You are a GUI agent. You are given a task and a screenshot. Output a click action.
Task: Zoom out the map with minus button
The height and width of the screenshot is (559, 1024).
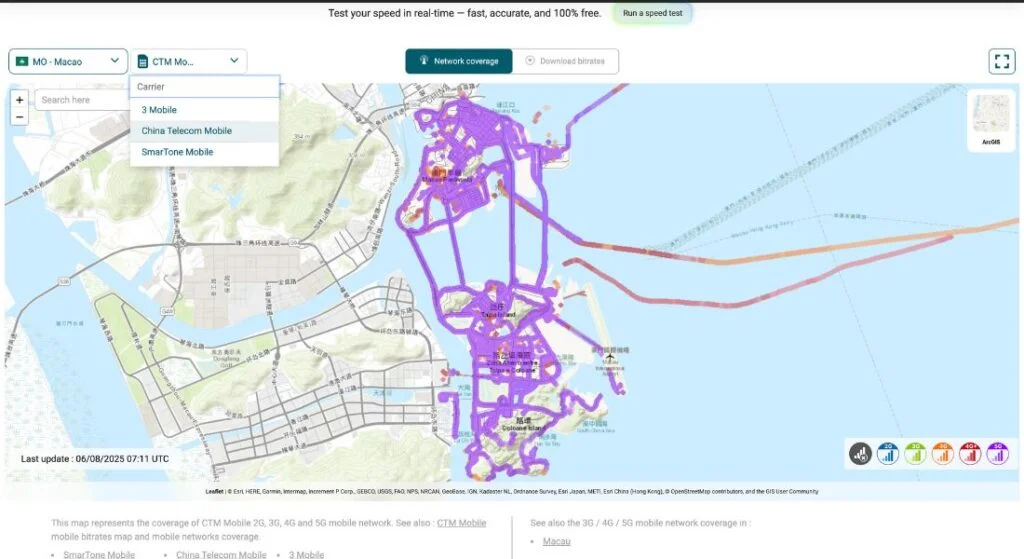tap(20, 117)
